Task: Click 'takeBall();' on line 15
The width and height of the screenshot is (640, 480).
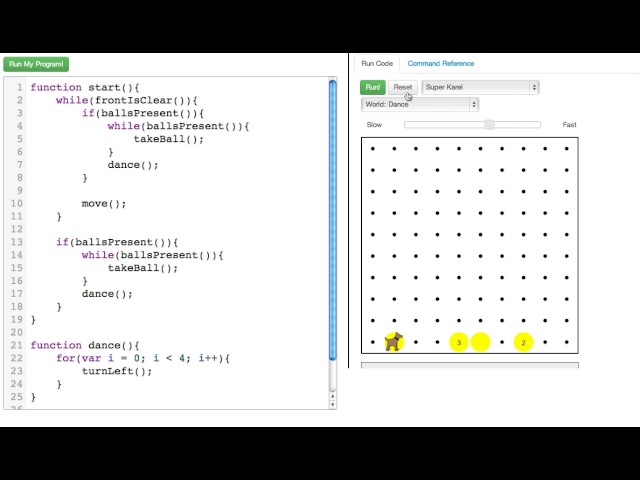Action: [x=143, y=268]
